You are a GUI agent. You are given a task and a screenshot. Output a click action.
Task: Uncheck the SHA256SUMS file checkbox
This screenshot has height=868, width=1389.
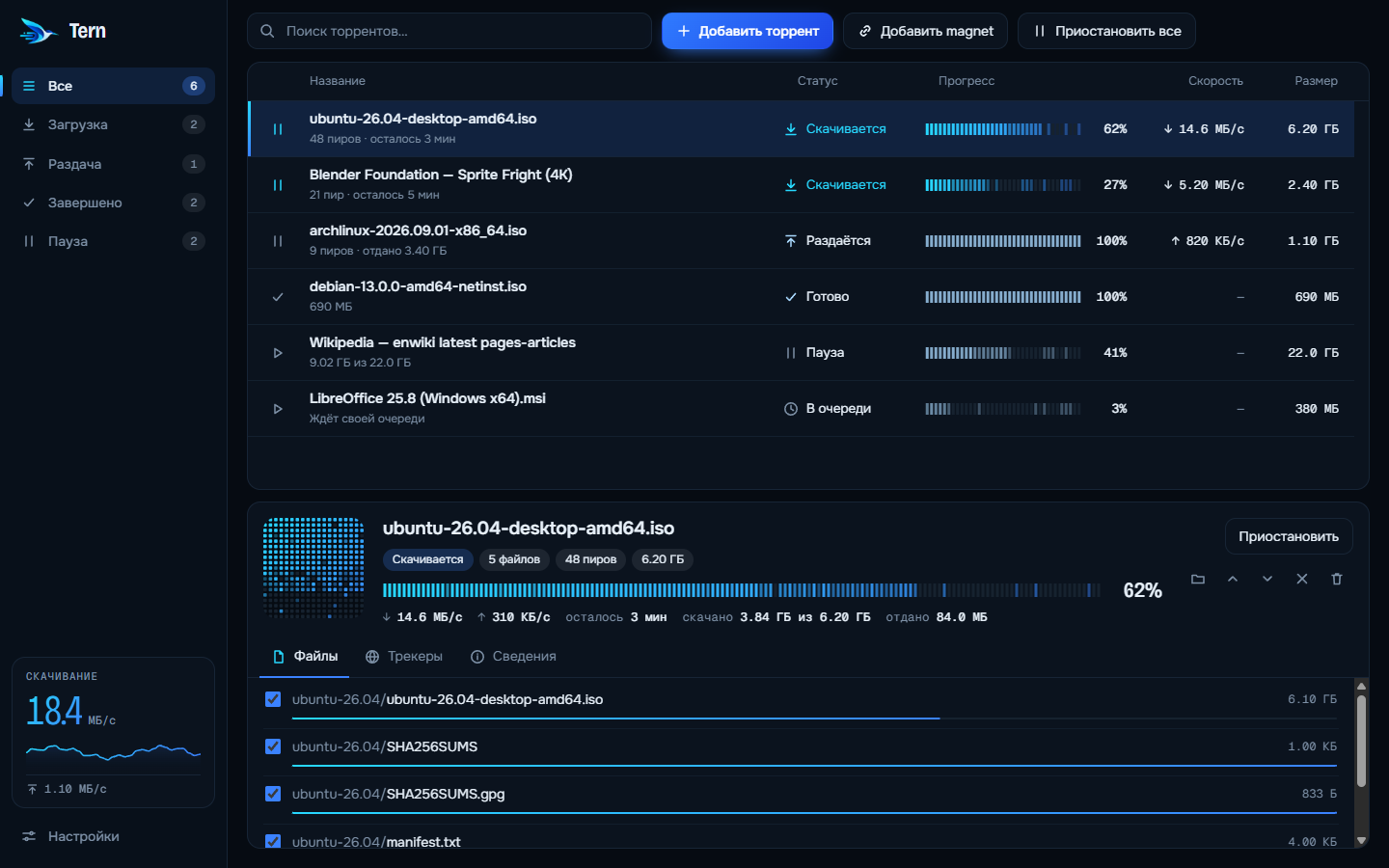tap(273, 746)
